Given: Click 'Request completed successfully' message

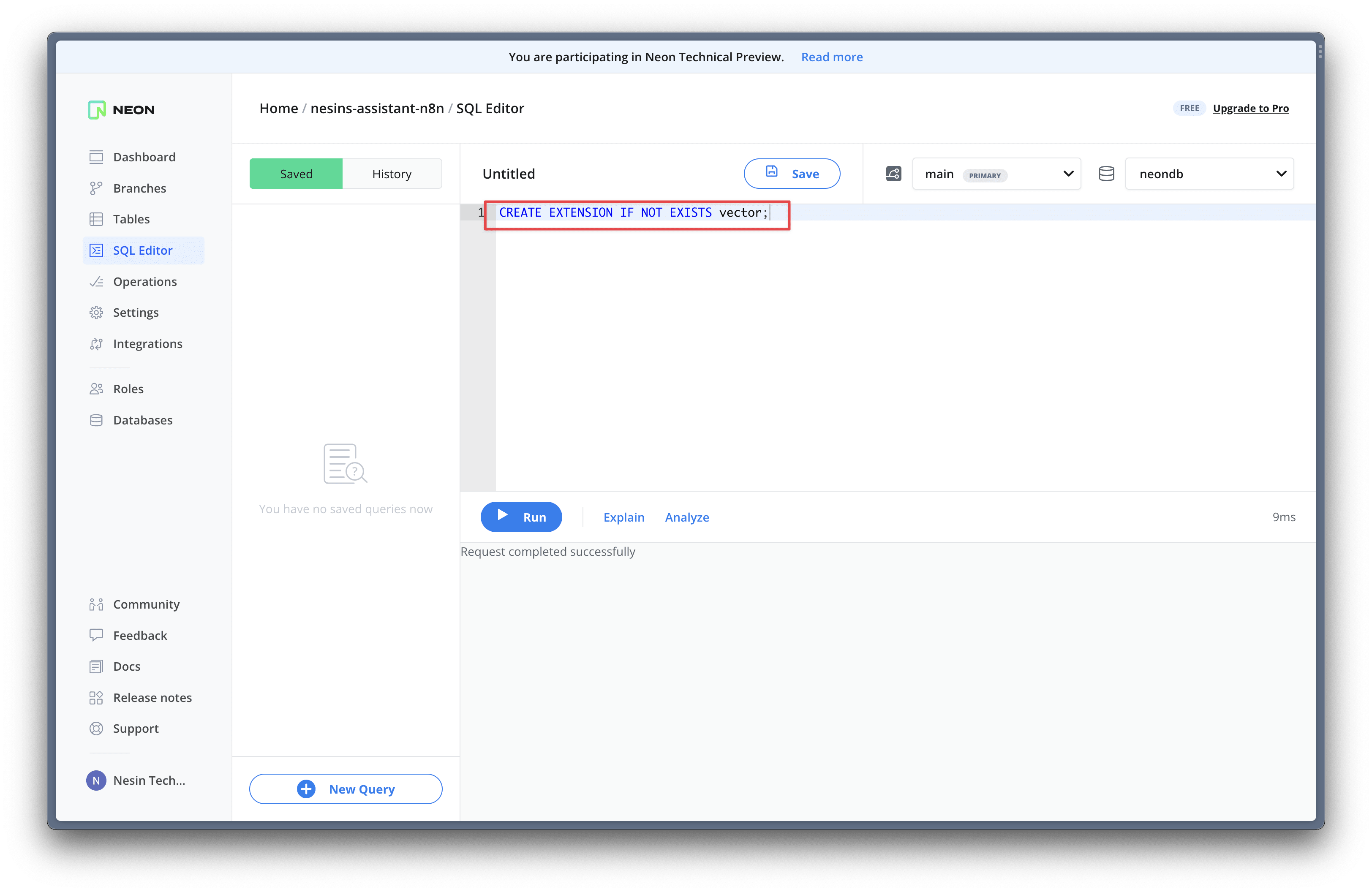Looking at the screenshot, I should (x=547, y=552).
